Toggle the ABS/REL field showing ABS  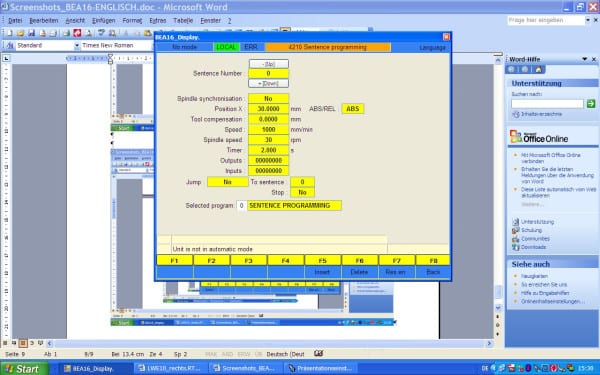pos(353,109)
